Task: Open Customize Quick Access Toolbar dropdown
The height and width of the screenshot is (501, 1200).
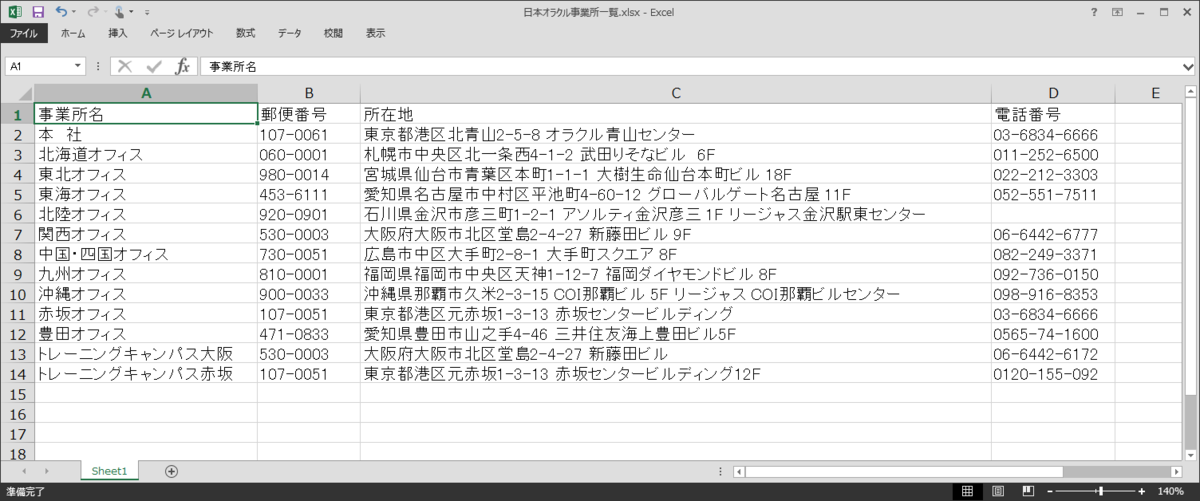Action: pos(147,12)
